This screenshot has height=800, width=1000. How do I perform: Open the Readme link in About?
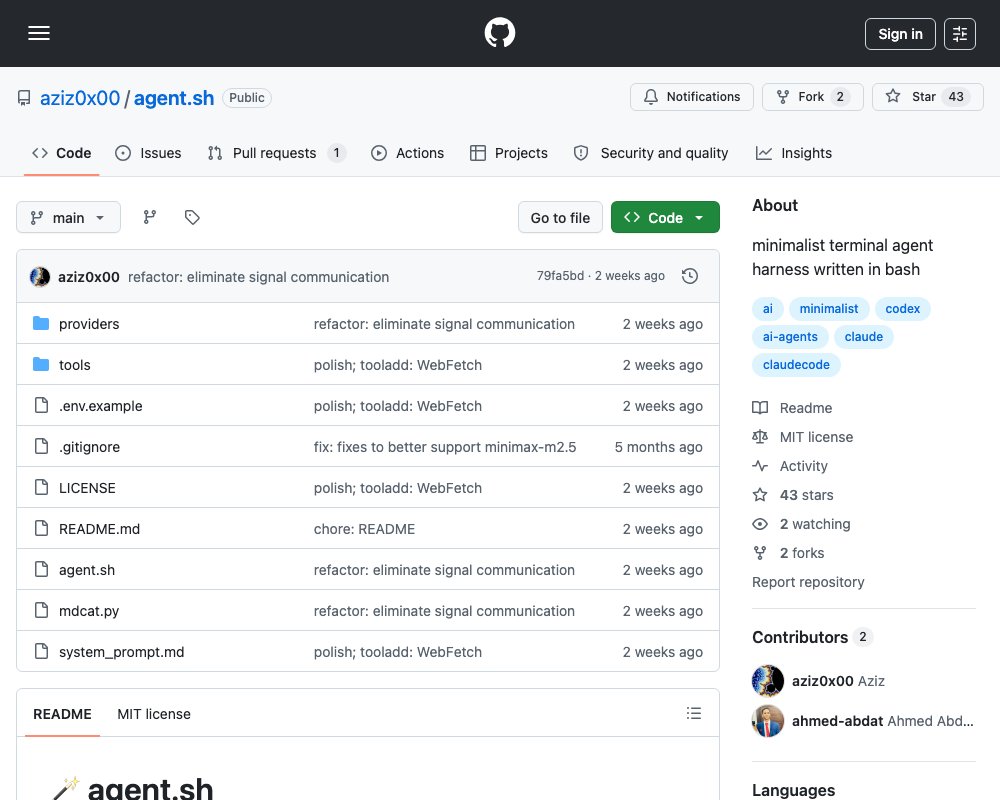coord(793,408)
